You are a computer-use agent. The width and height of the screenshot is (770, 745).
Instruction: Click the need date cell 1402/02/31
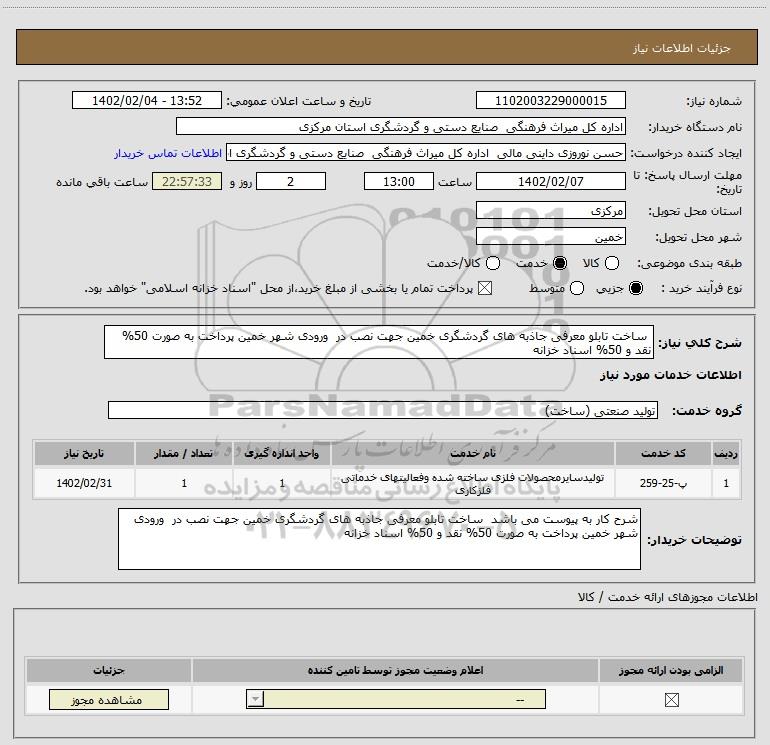click(x=84, y=483)
